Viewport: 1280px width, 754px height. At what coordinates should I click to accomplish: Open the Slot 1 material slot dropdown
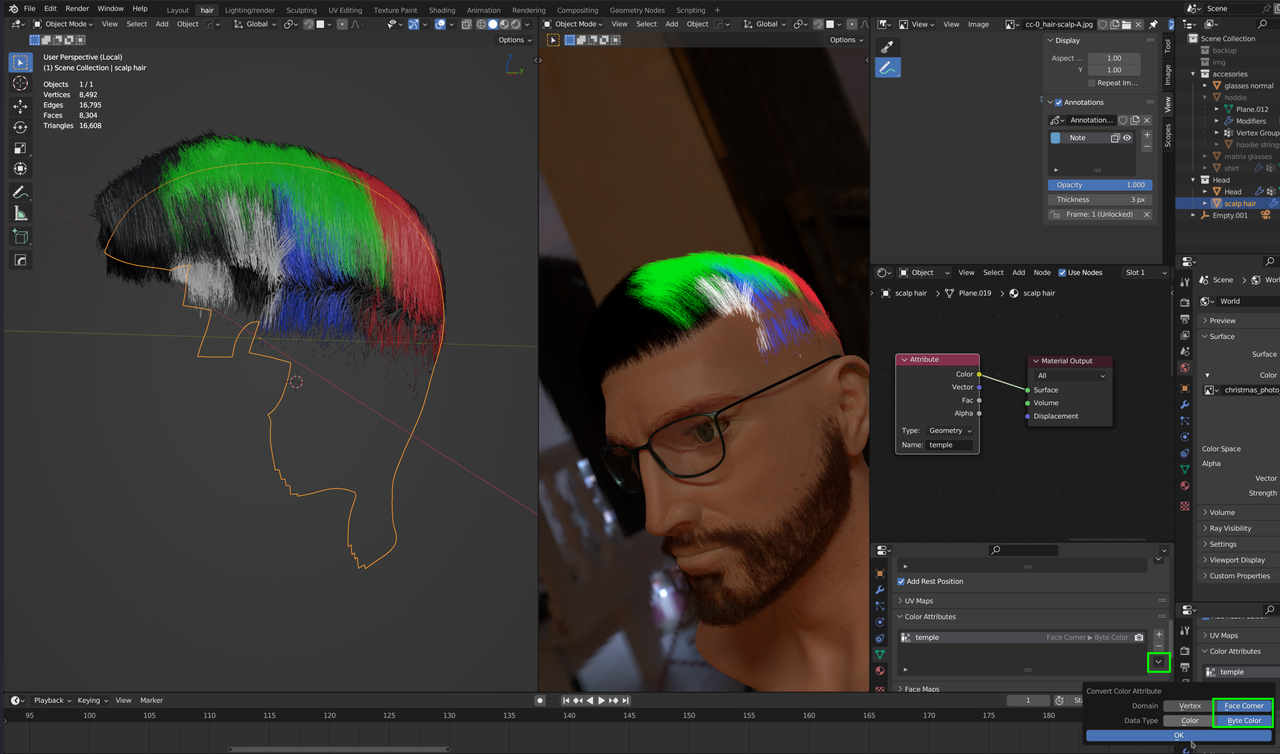click(x=1144, y=272)
